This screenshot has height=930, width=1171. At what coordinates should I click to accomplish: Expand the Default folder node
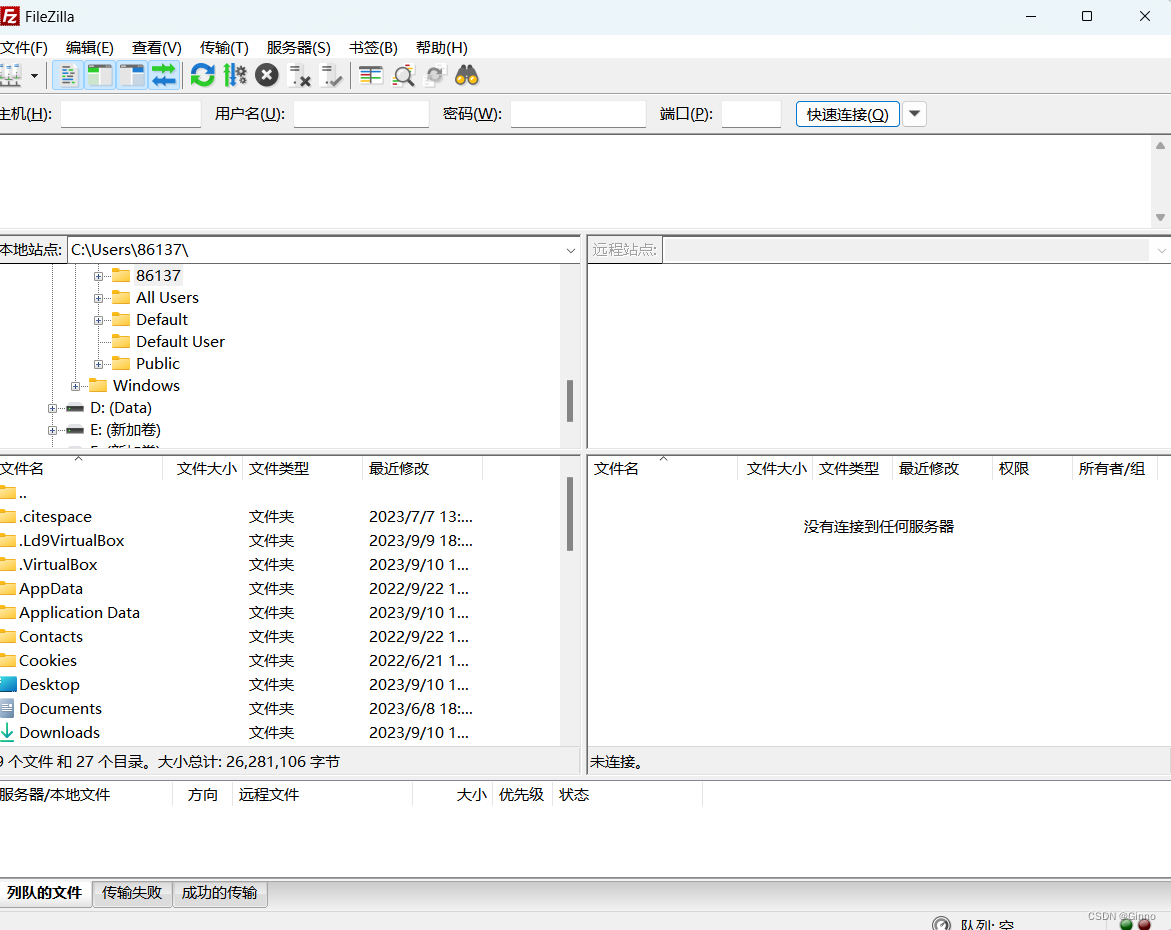[x=98, y=320]
